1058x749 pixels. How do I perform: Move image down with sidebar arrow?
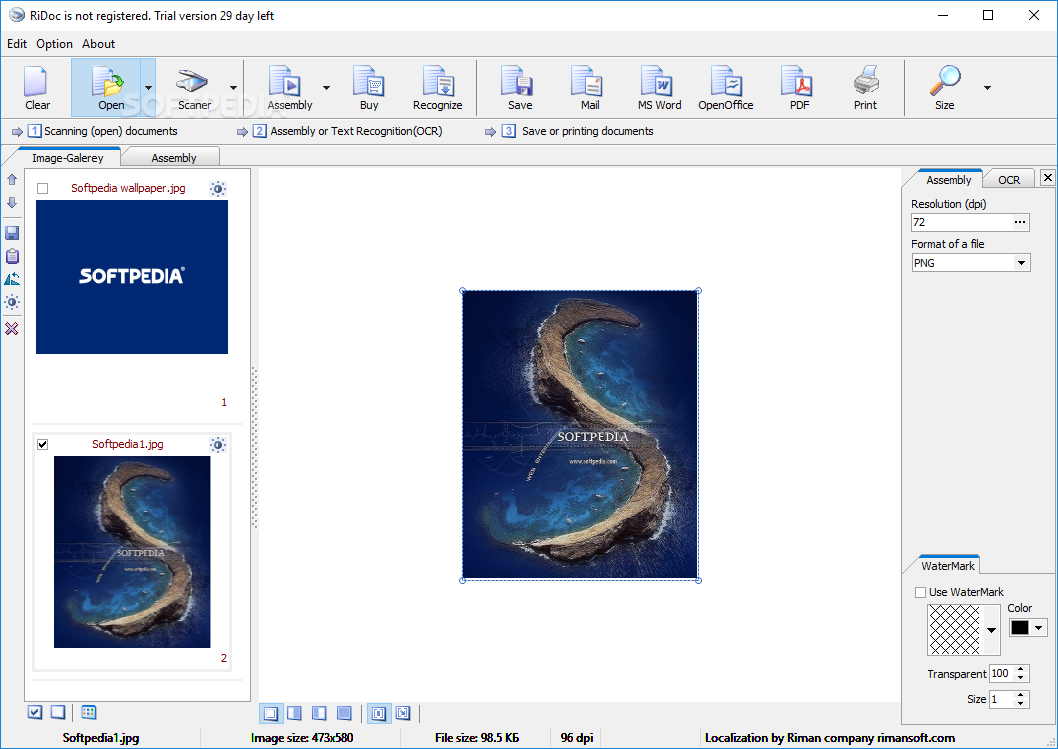(12, 202)
